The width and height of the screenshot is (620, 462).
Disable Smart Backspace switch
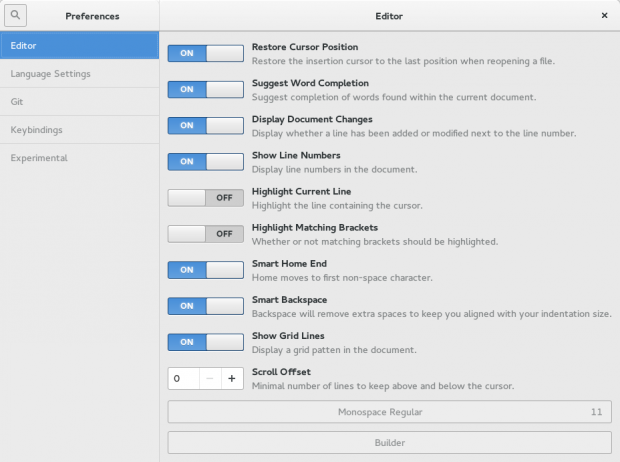(x=205, y=305)
